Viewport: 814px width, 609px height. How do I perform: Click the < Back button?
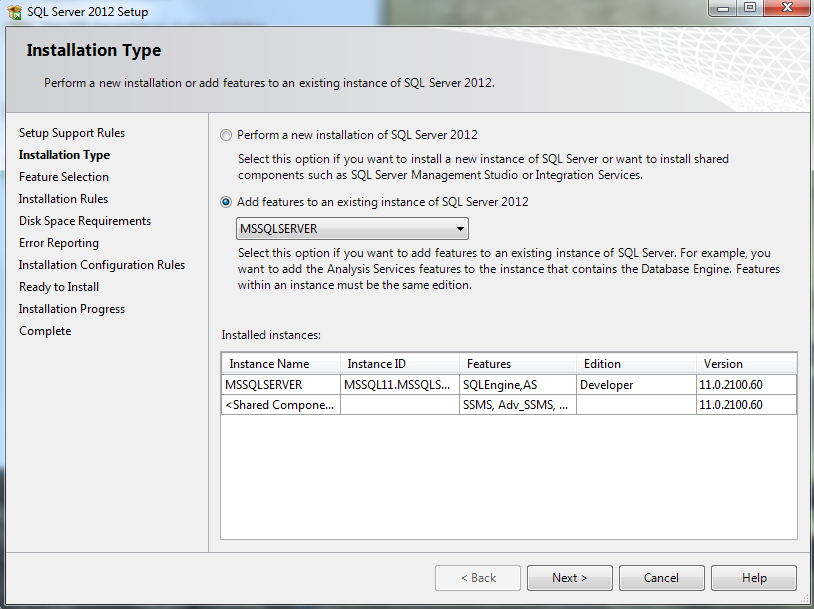pos(478,578)
